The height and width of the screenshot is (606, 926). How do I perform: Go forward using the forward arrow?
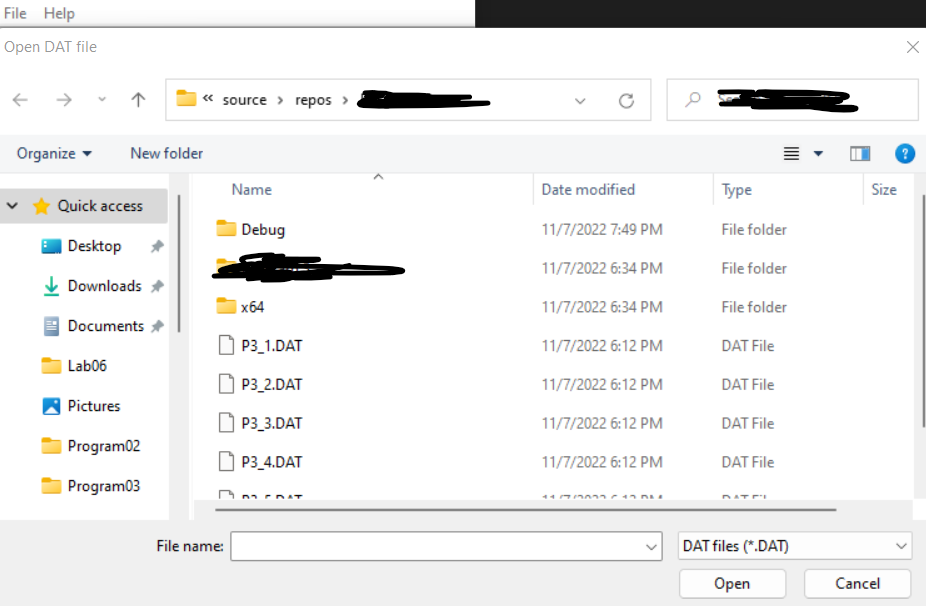coord(64,100)
